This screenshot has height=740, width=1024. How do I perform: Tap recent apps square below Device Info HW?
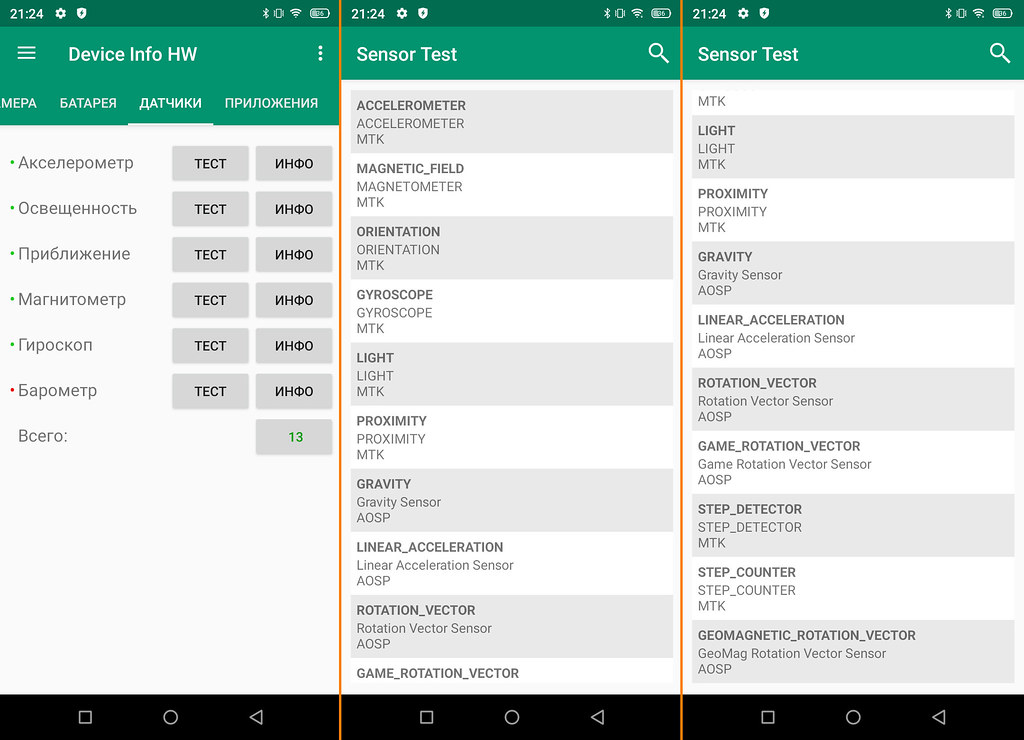85,717
